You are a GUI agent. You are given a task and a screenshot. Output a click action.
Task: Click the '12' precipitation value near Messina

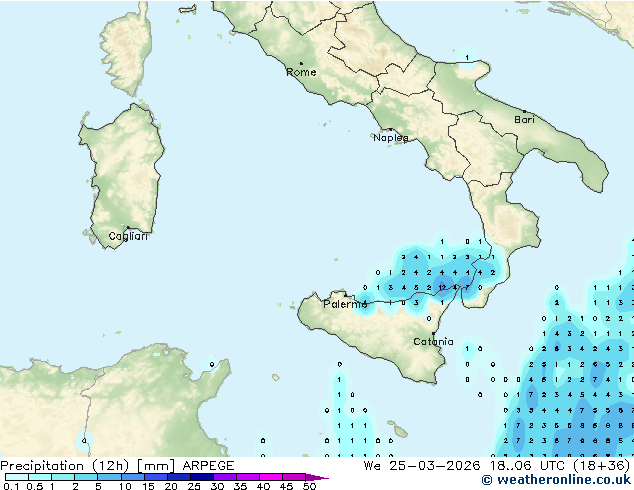[x=442, y=287]
